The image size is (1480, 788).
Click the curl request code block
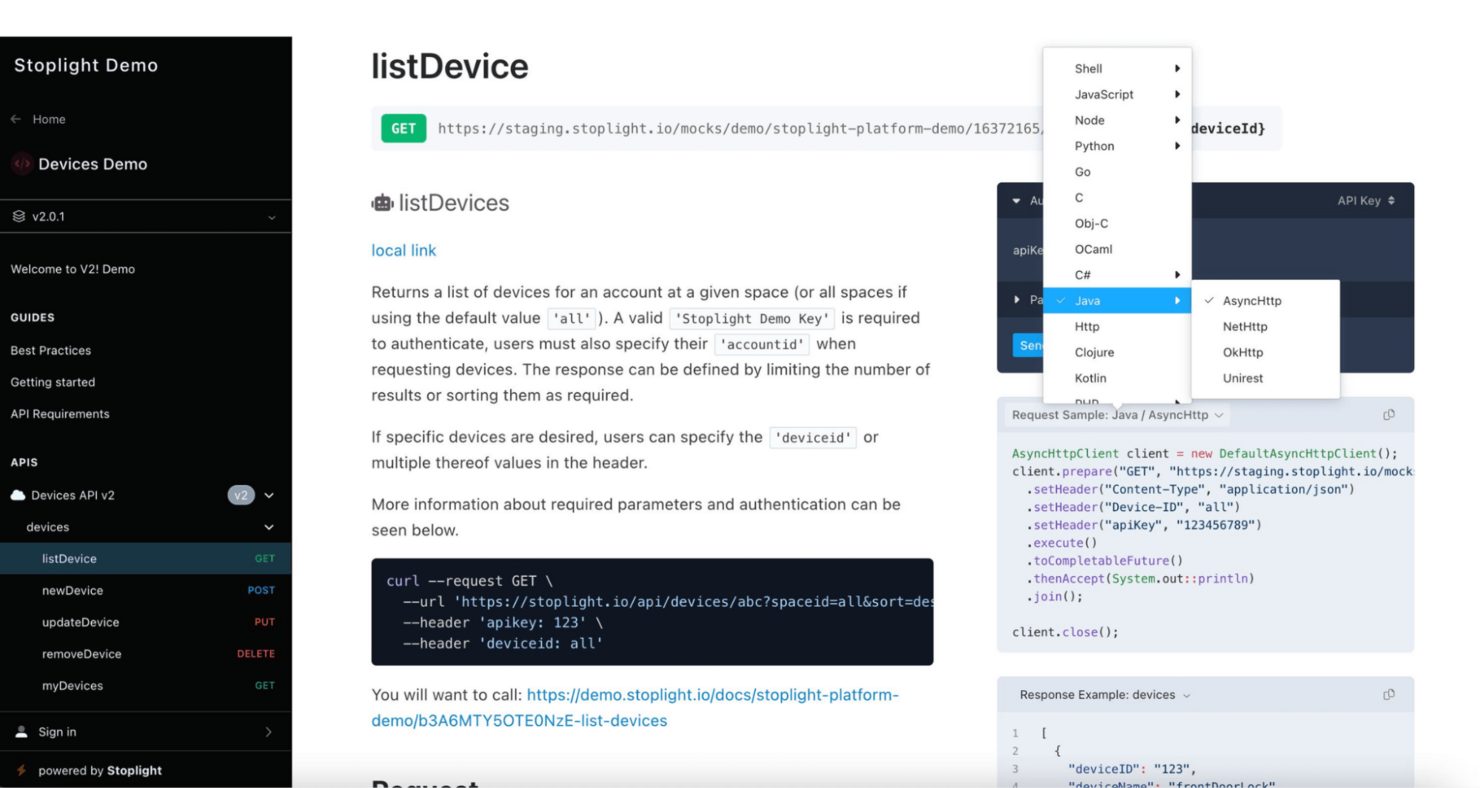pyautogui.click(x=652, y=612)
